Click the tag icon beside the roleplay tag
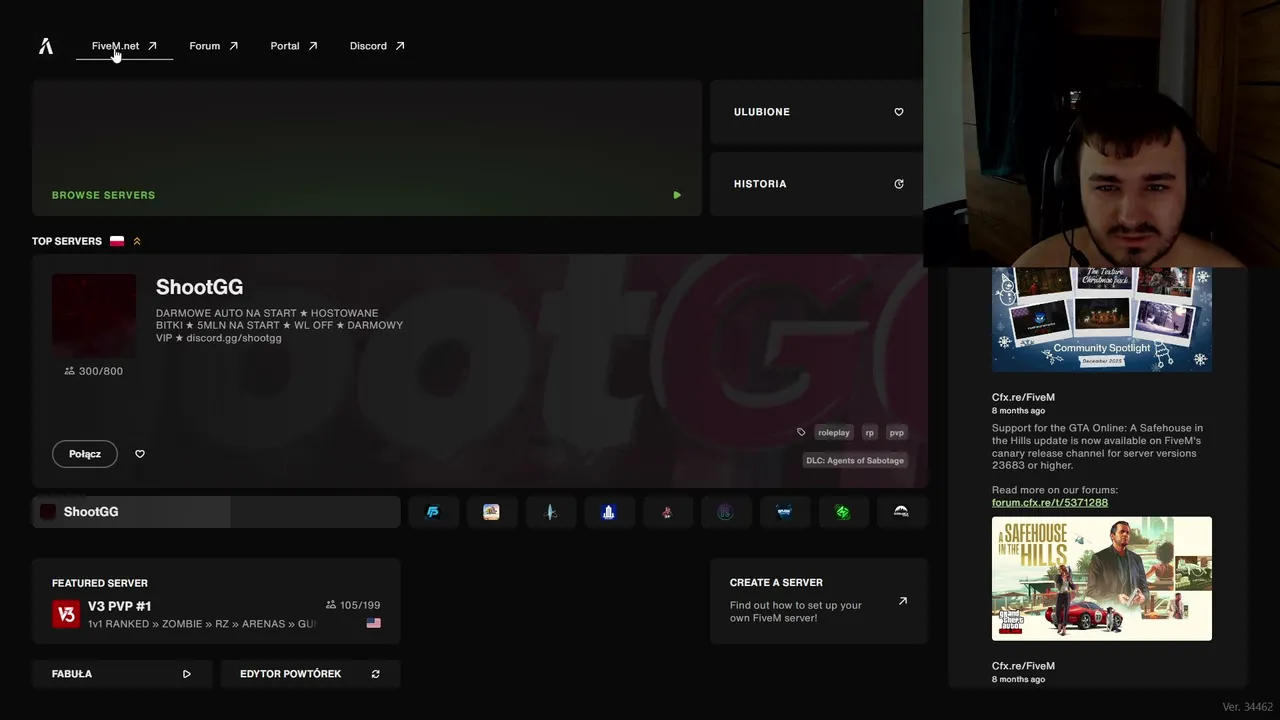Screen dimensions: 1280x720 (x=801, y=433)
